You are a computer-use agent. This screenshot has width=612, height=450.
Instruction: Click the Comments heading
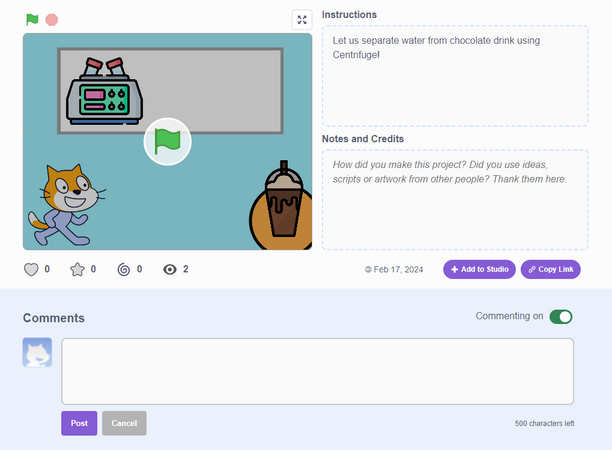tap(54, 318)
